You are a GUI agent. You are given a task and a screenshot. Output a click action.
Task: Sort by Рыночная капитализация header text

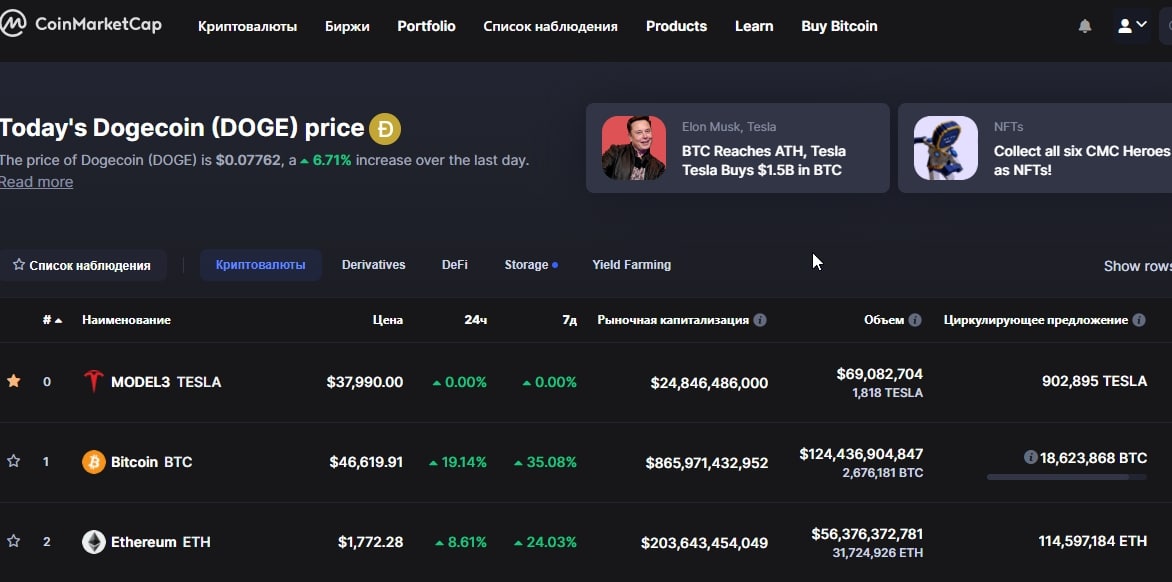click(x=673, y=320)
